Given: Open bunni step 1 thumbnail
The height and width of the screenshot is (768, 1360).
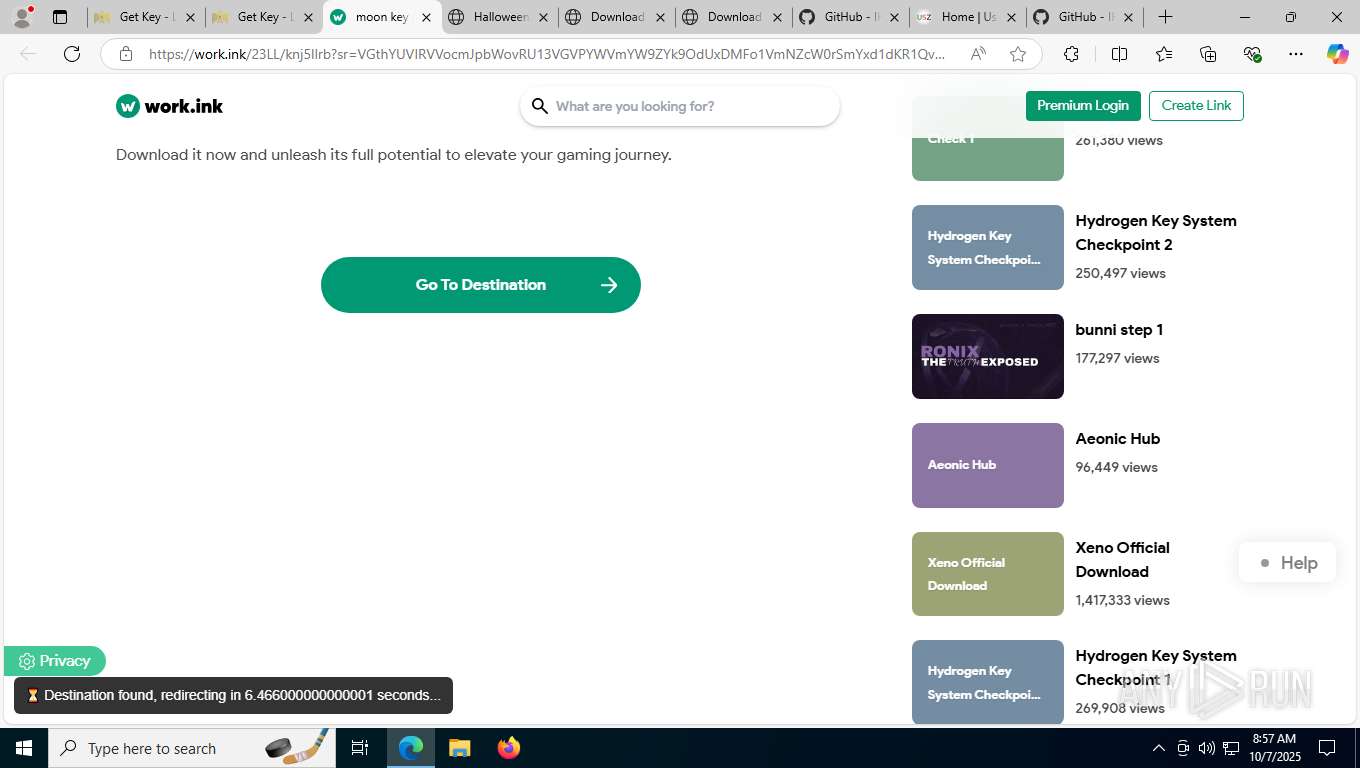Looking at the screenshot, I should [988, 356].
